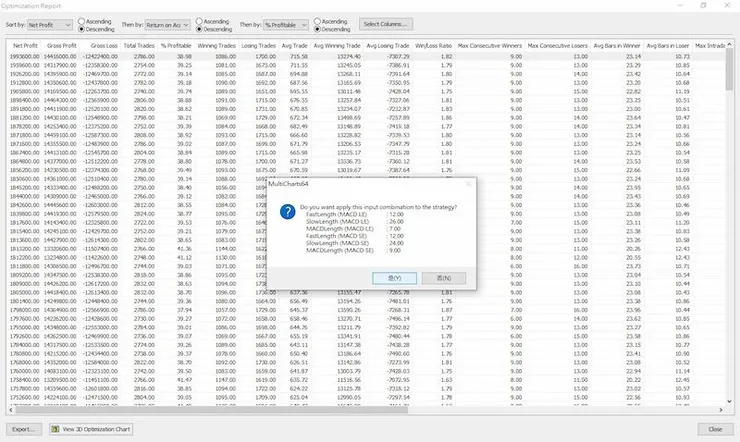This screenshot has width=740, height=442.
Task: Open the Select Columns... button
Action: pos(386,24)
